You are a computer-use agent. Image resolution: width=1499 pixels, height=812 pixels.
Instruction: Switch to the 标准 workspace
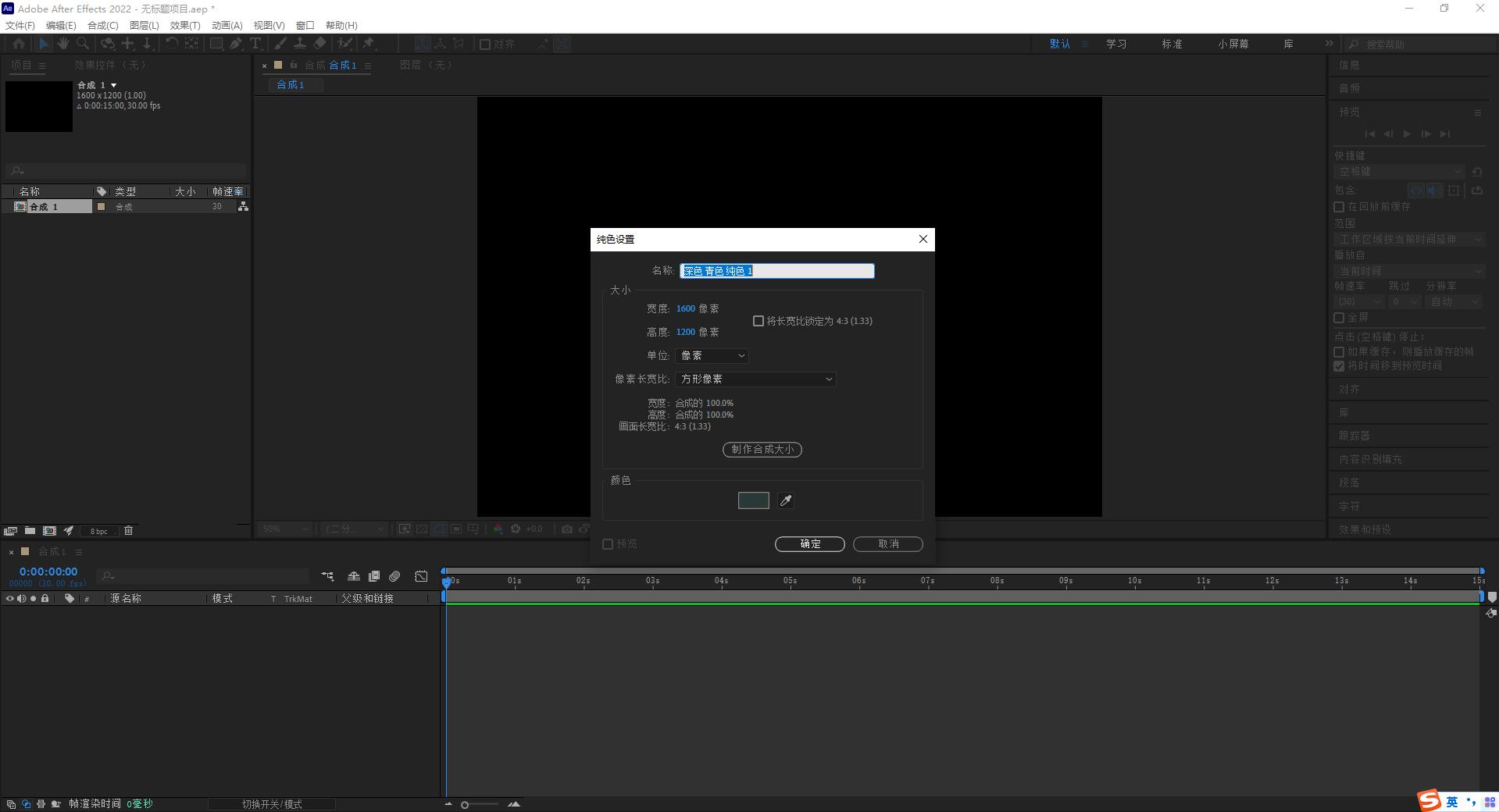1172,45
